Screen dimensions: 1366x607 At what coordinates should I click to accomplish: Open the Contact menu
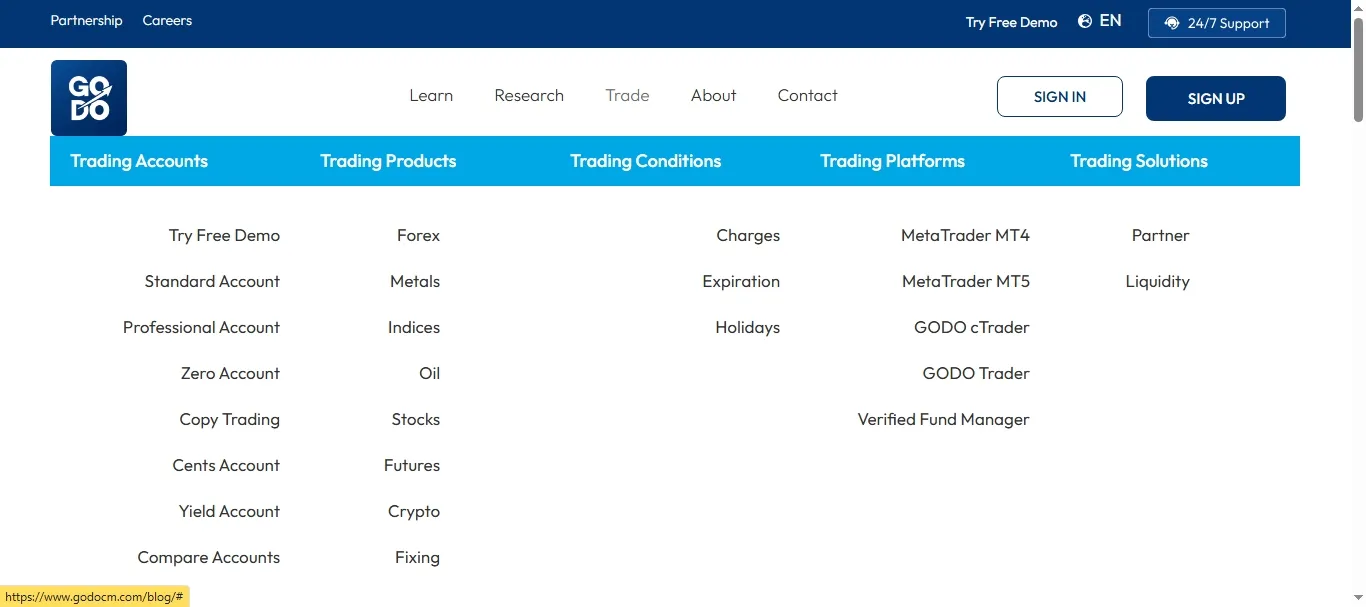click(x=807, y=96)
